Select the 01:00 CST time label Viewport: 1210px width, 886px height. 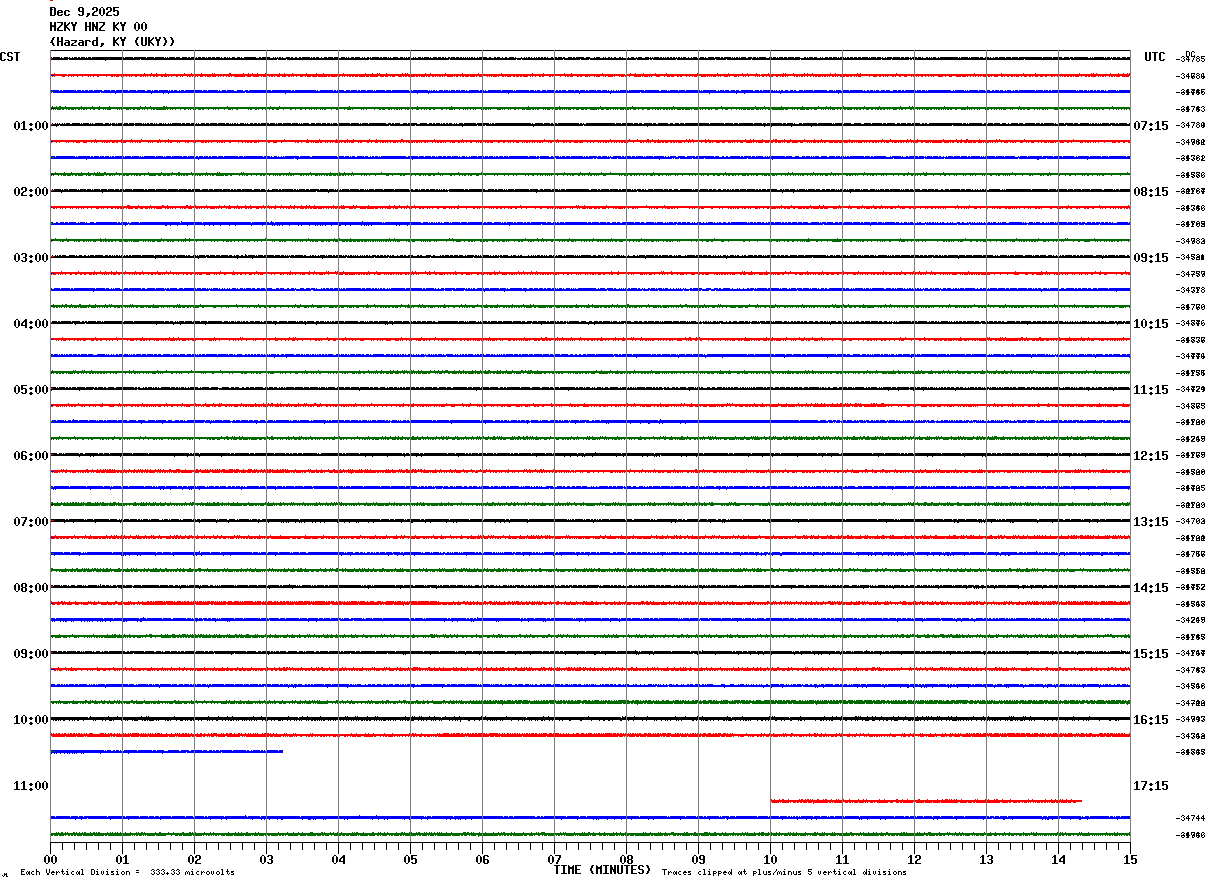pyautogui.click(x=31, y=126)
